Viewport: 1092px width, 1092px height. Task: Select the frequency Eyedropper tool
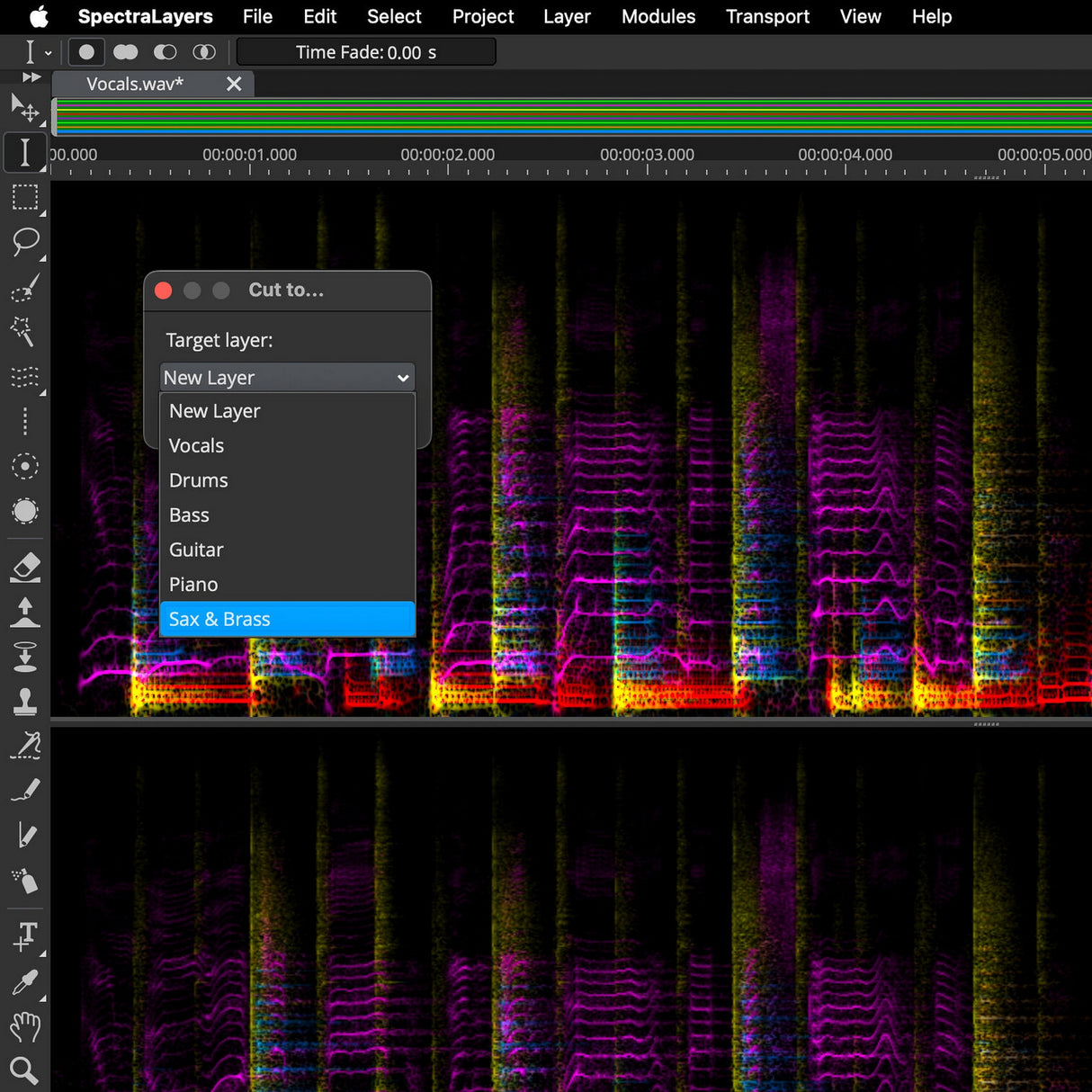click(25, 980)
